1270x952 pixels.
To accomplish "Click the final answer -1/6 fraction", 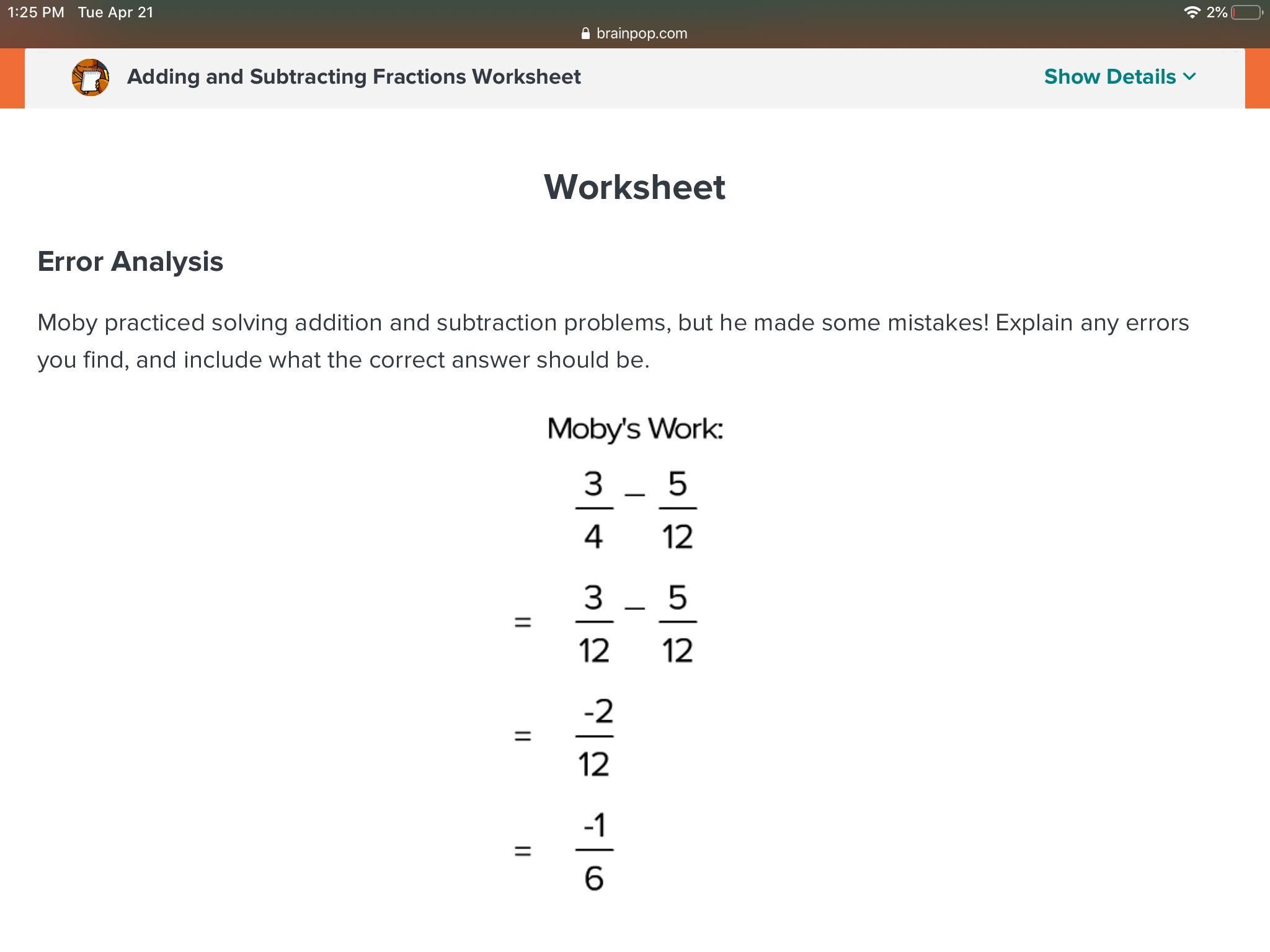I will click(x=594, y=851).
